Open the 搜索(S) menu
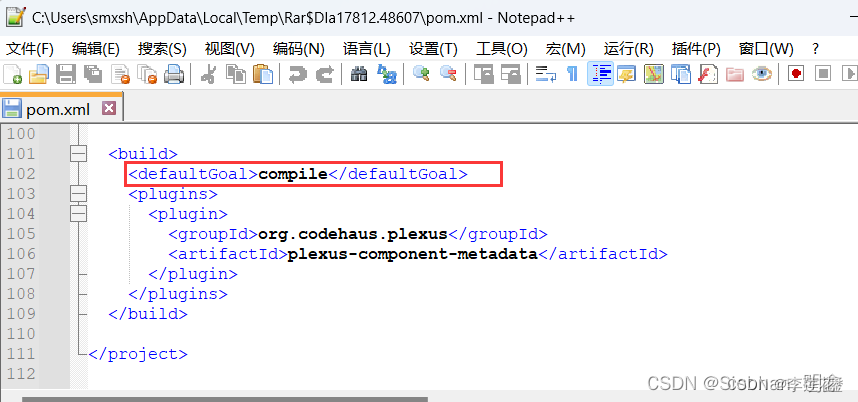The width and height of the screenshot is (858, 402). point(163,49)
